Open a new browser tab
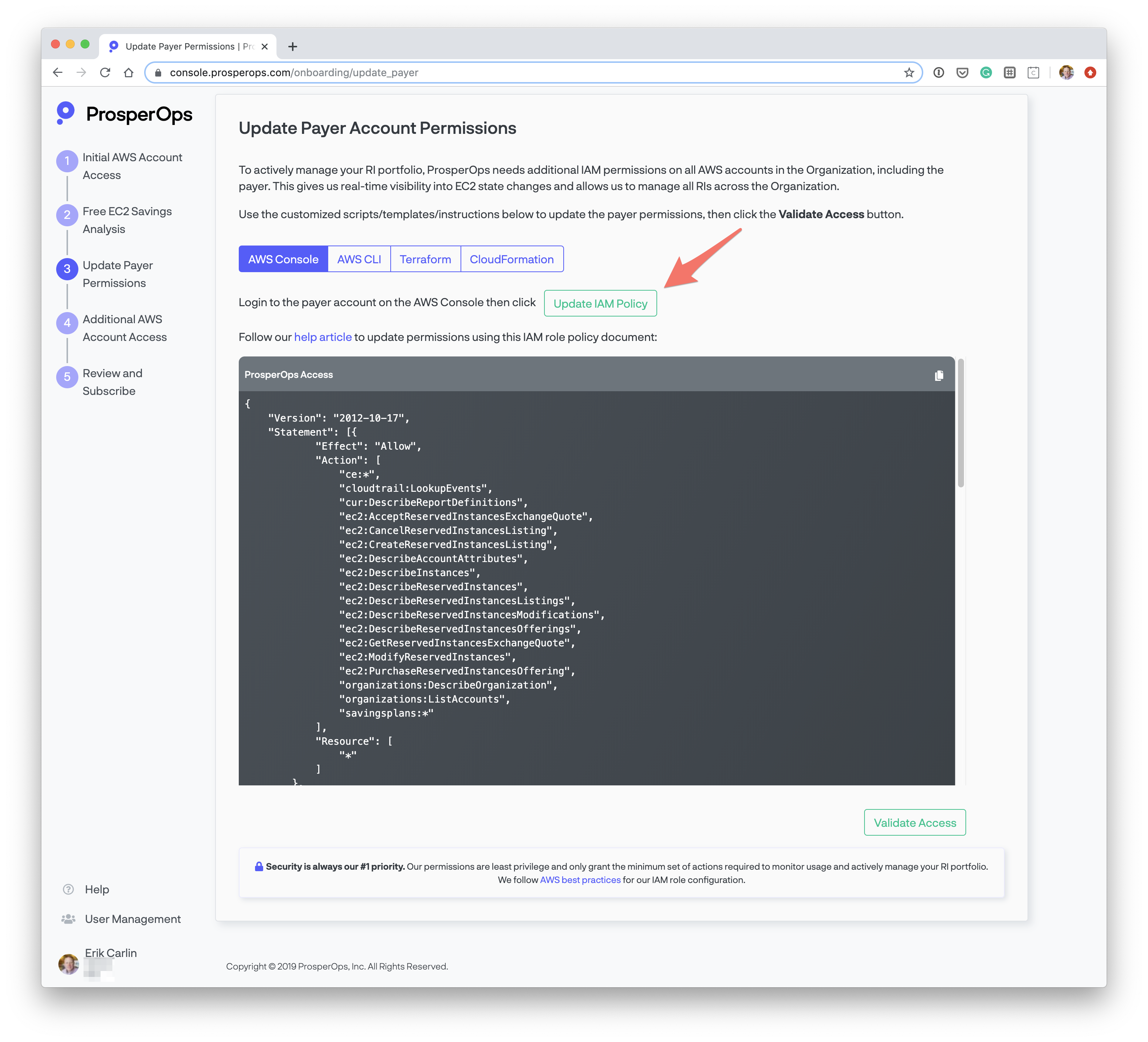 point(293,47)
